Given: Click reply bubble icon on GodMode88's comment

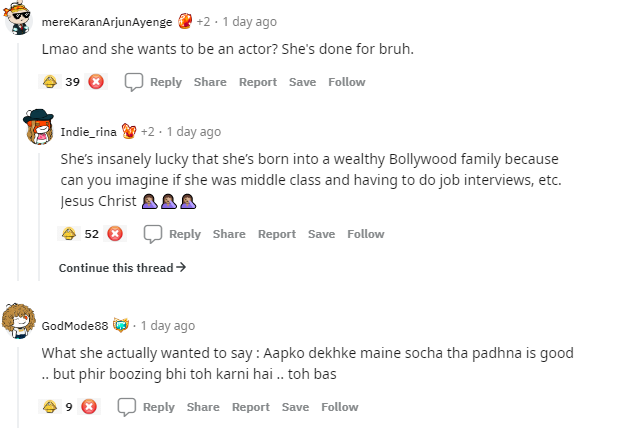Looking at the screenshot, I should click(127, 407).
